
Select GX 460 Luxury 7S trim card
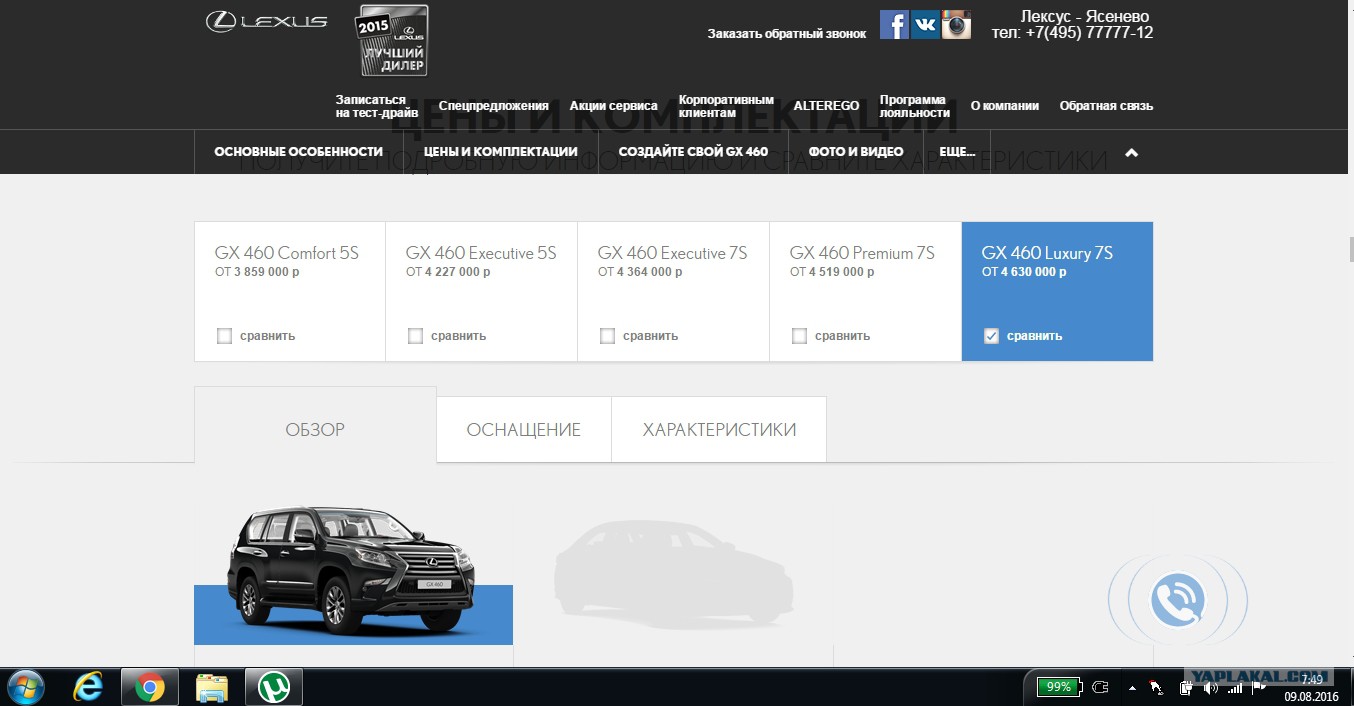[1057, 291]
